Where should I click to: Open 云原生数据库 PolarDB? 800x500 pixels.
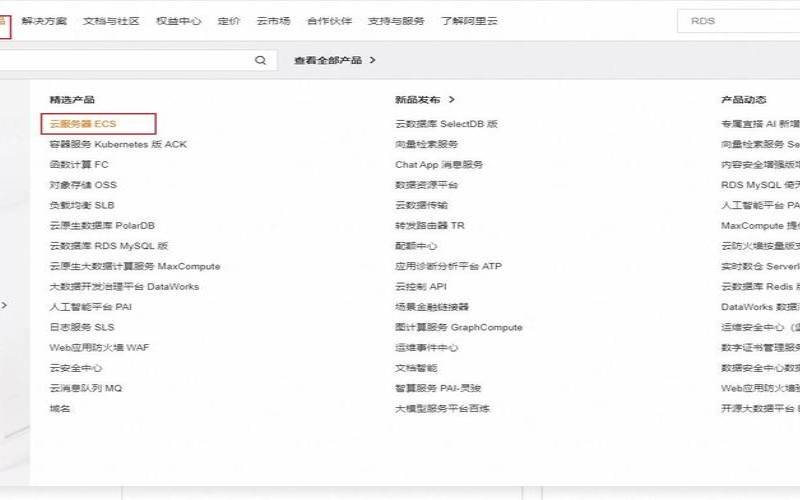coord(102,226)
